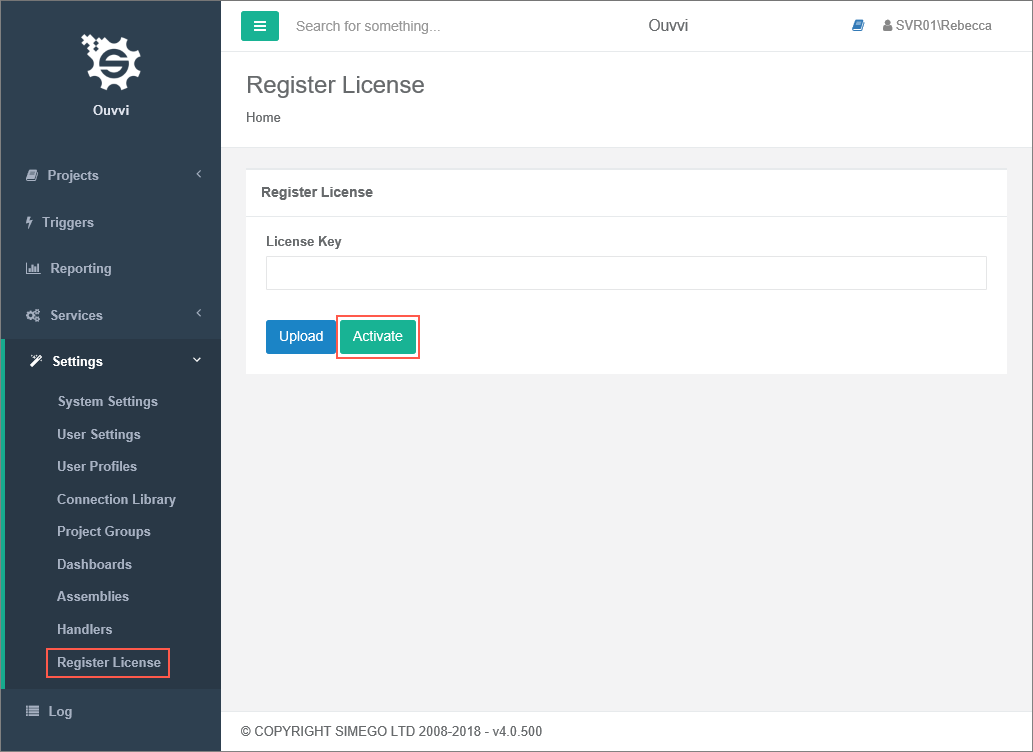The height and width of the screenshot is (752, 1033).
Task: Open Assemblies settings
Action: pos(93,596)
